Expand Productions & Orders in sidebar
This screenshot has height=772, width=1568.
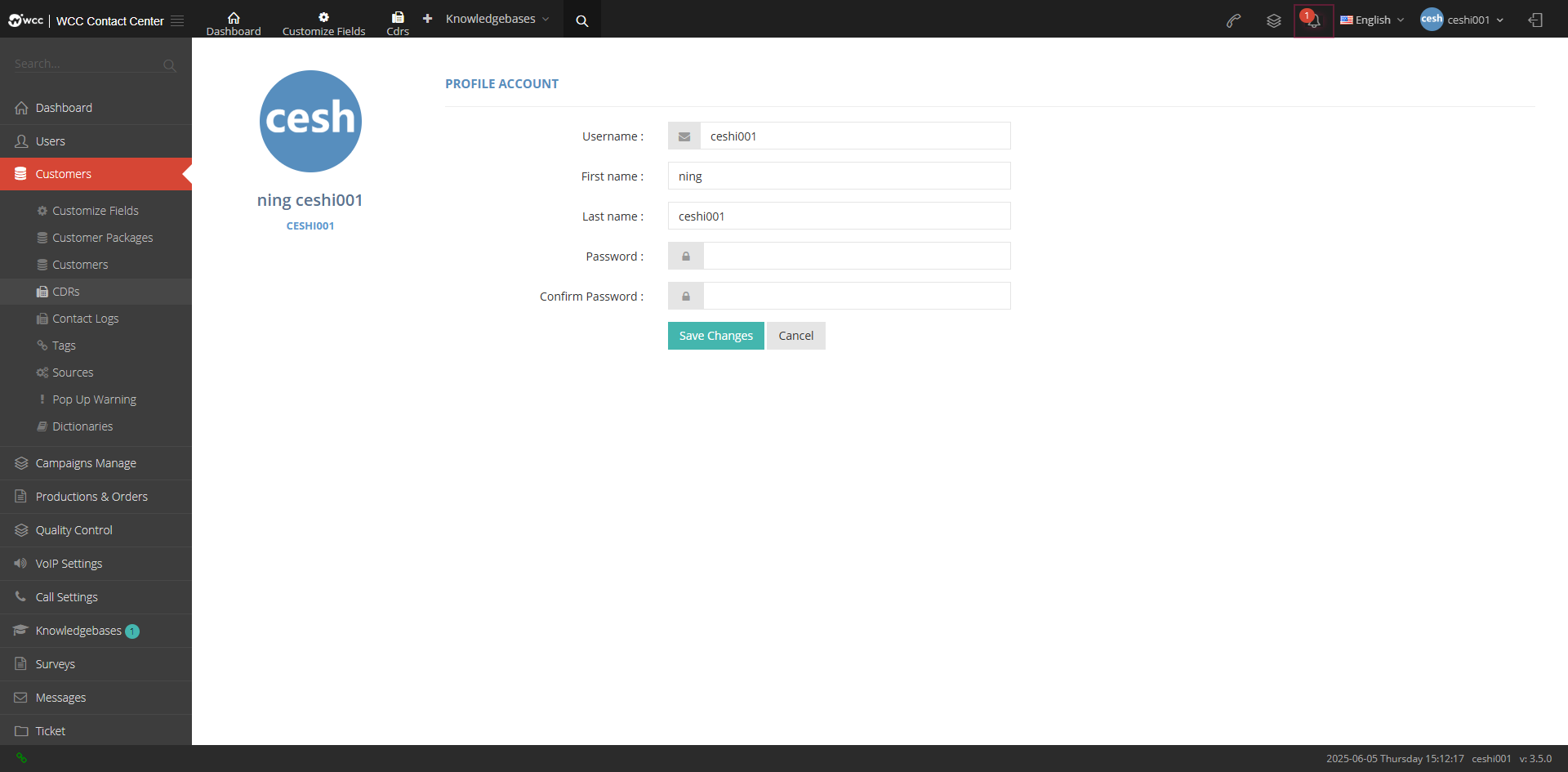pyautogui.click(x=96, y=497)
